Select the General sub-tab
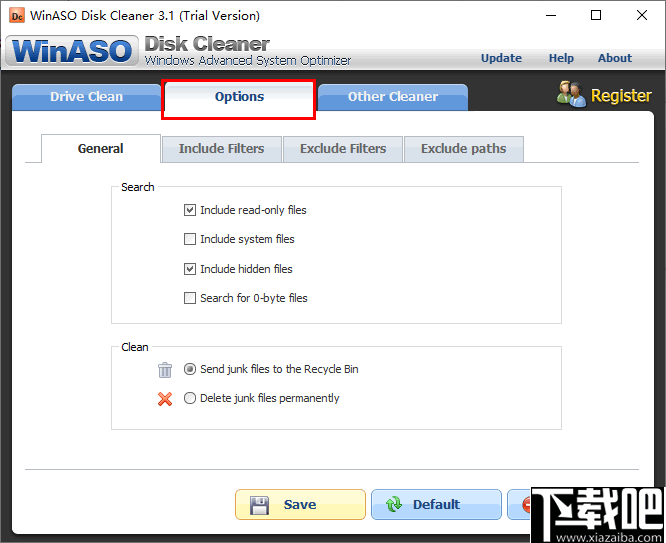The height and width of the screenshot is (543, 666). pyautogui.click(x=101, y=149)
